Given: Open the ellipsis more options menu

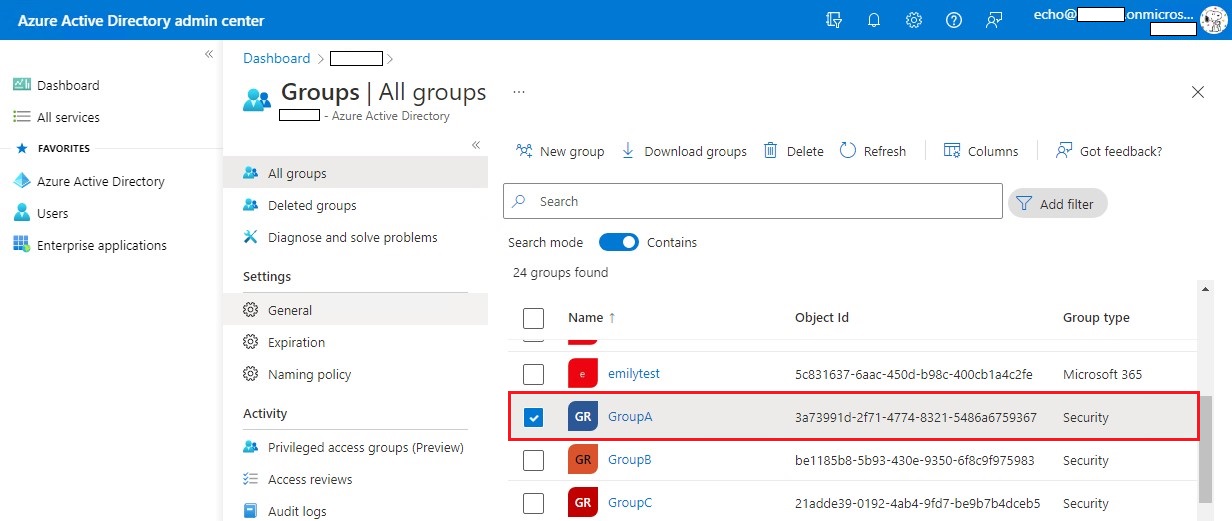Looking at the screenshot, I should [x=519, y=91].
